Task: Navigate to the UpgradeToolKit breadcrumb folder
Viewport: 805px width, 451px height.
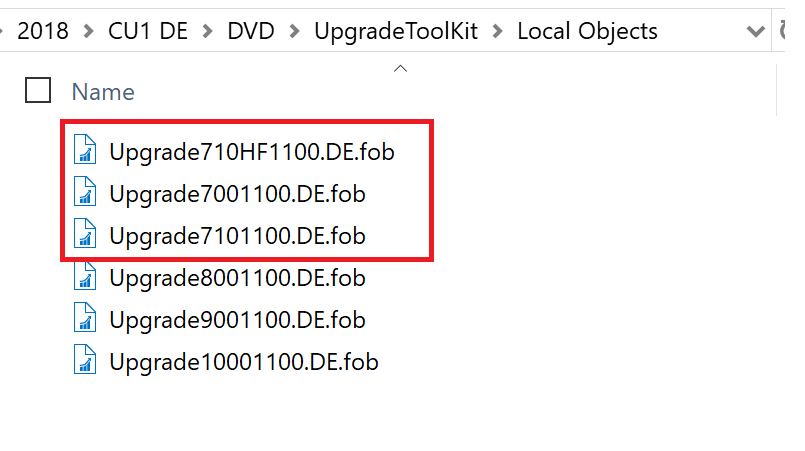Action: (396, 31)
